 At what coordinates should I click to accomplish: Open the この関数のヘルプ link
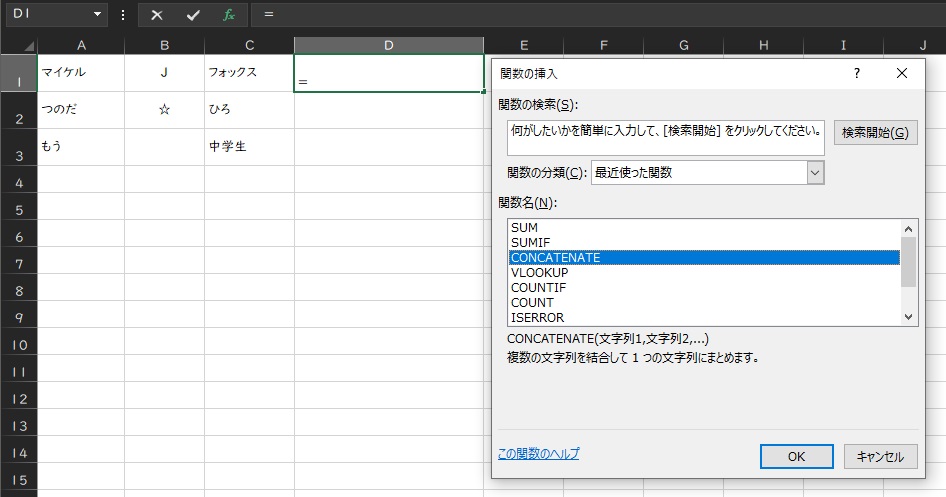click(x=538, y=454)
